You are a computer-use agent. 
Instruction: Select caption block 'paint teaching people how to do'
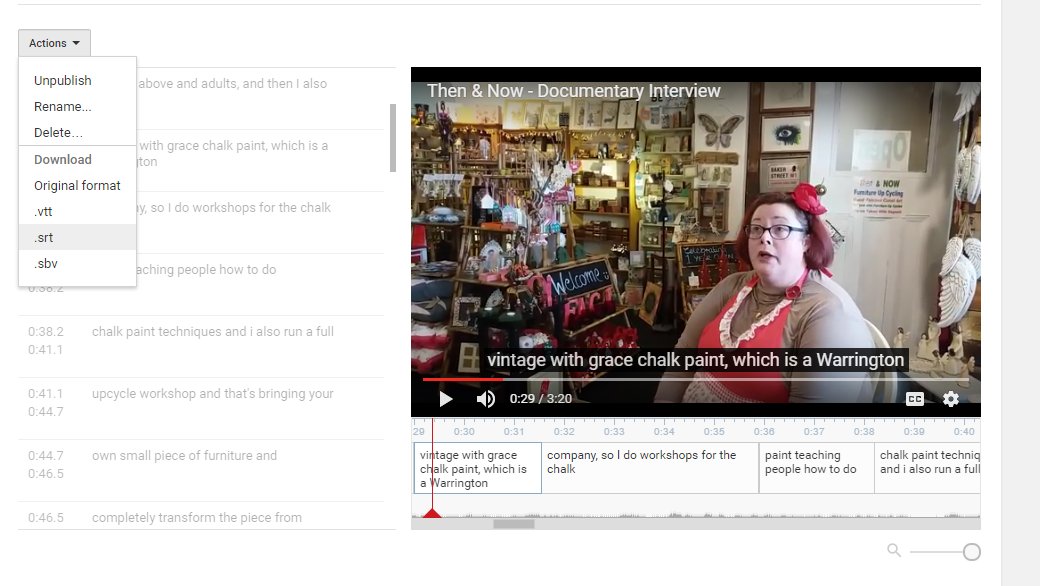pos(816,469)
